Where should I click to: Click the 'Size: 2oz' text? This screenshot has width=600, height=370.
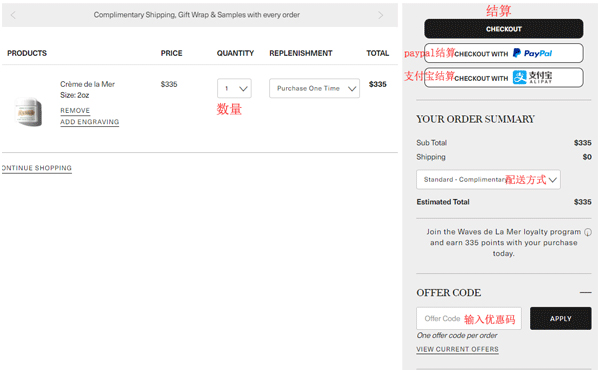(x=75, y=95)
